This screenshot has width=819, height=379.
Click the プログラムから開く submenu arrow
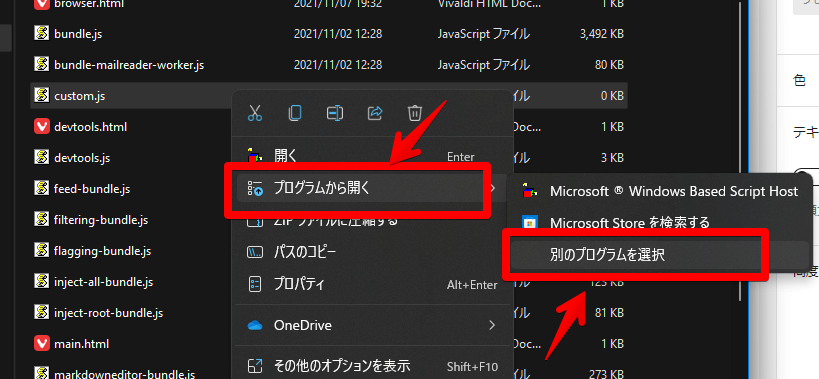tap(492, 188)
